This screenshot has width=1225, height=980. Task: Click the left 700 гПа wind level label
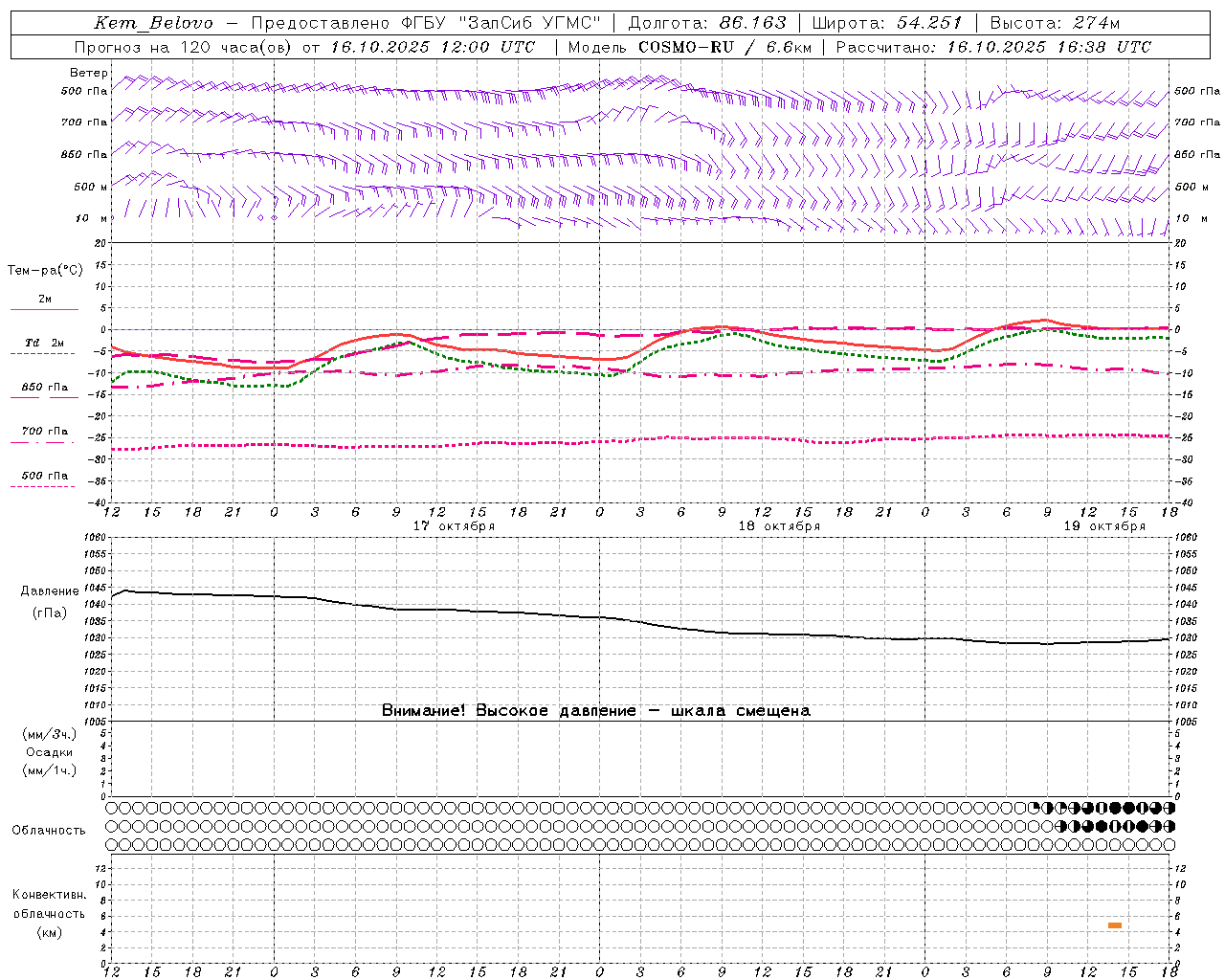coord(84,122)
